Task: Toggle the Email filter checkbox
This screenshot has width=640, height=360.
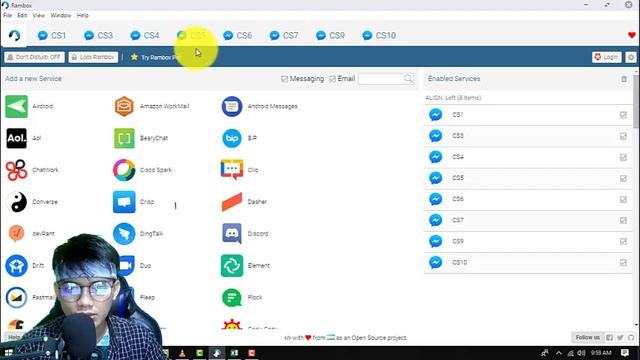Action: tap(332, 79)
